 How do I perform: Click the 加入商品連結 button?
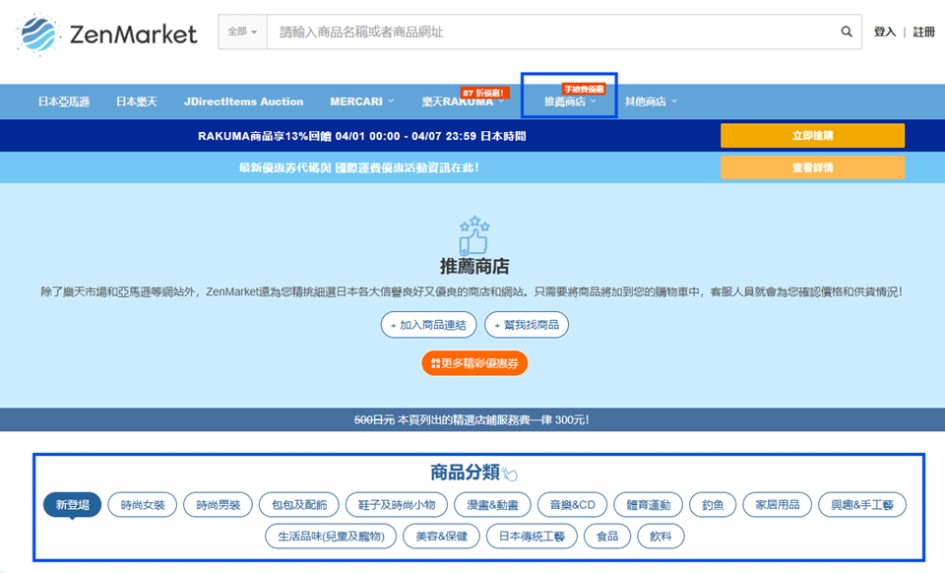[429, 325]
